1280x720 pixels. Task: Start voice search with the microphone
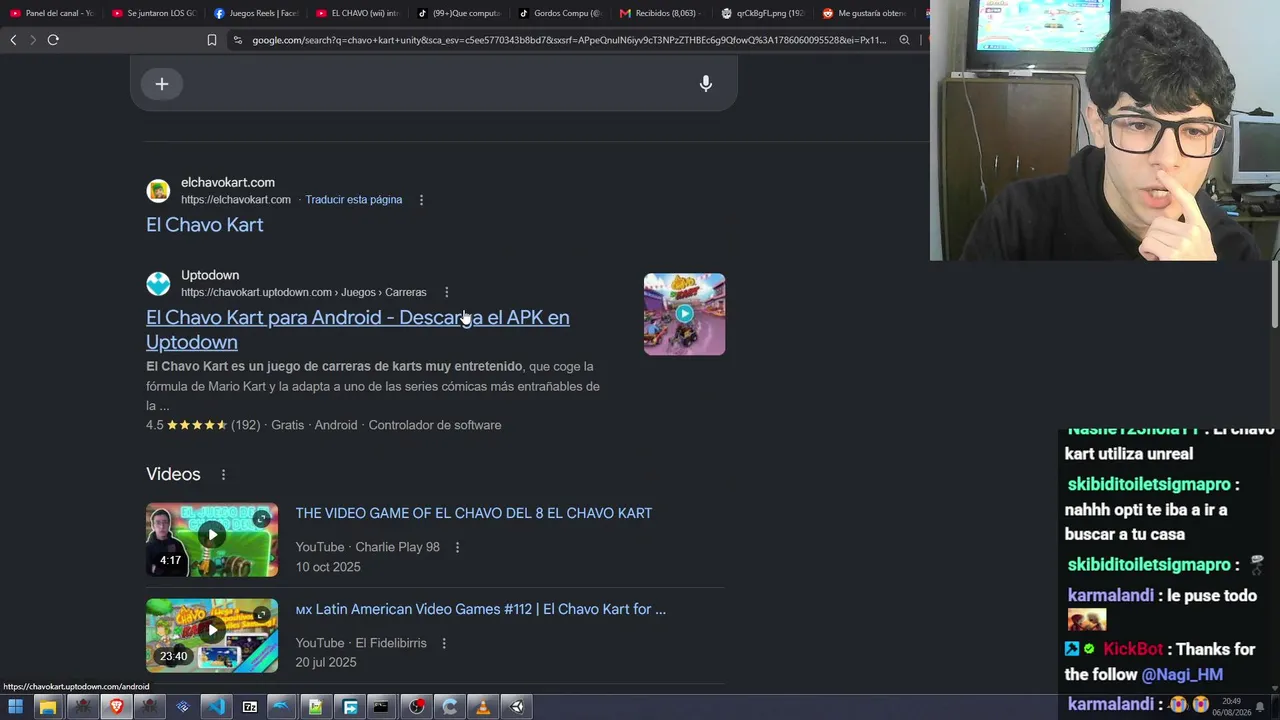706,84
